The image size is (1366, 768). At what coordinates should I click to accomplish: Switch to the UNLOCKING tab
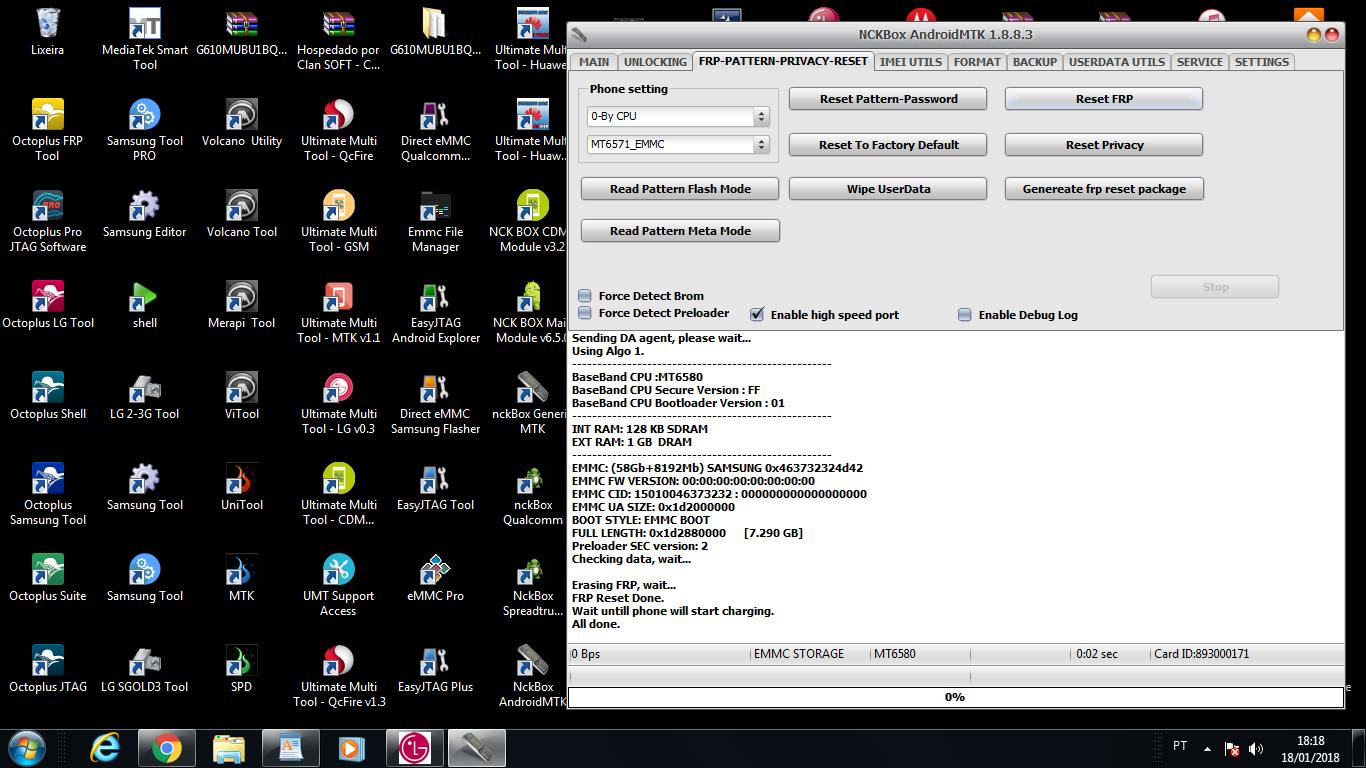coord(655,62)
